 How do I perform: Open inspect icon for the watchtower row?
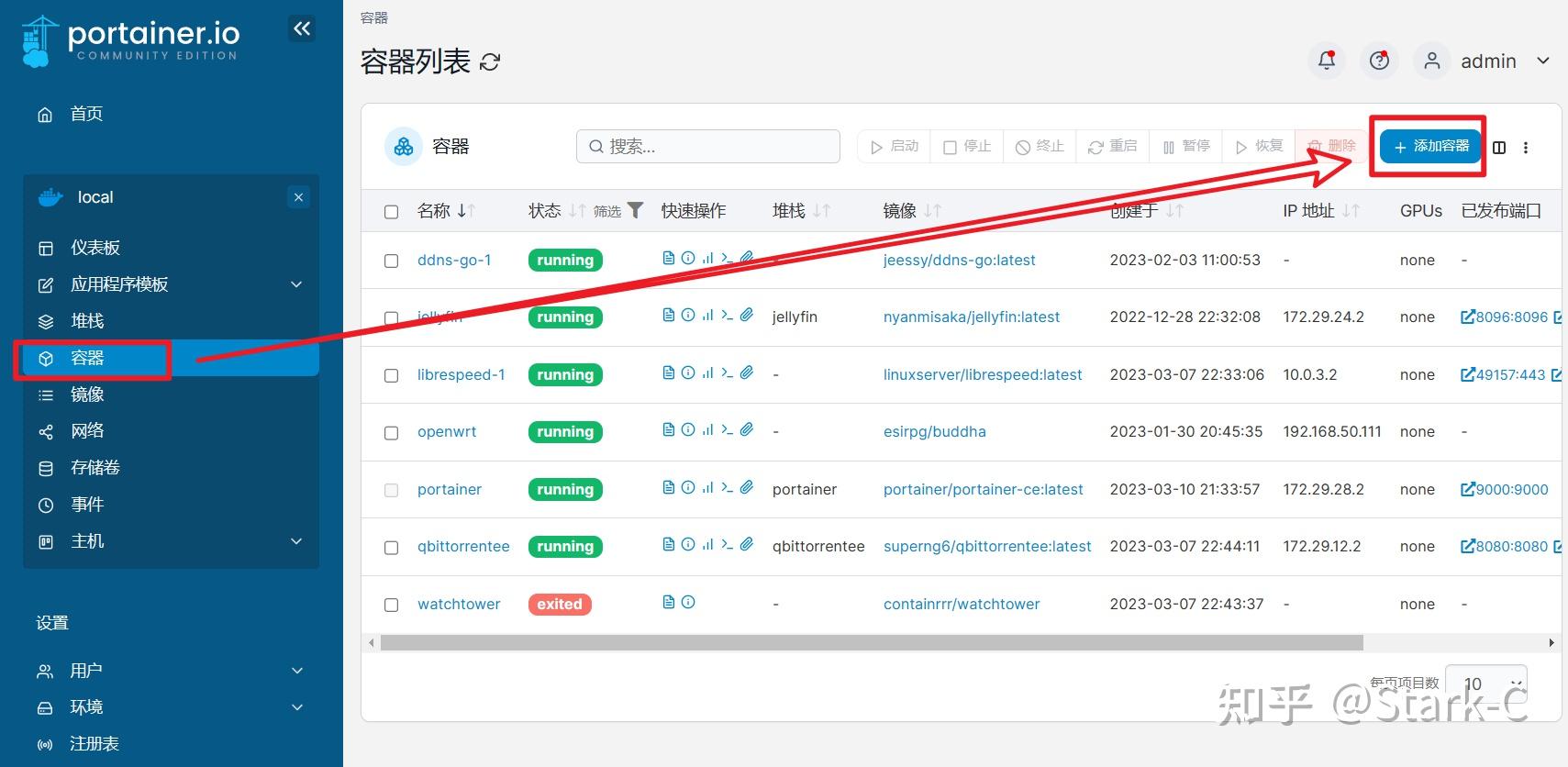pos(688,602)
